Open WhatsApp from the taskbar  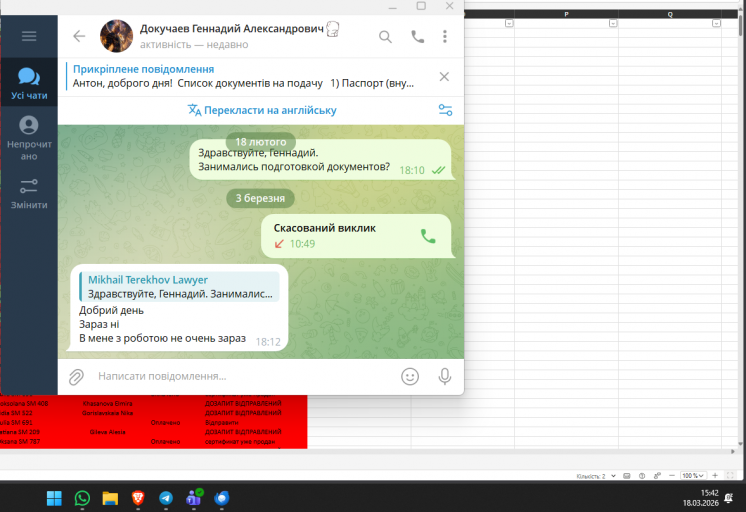click(82, 498)
